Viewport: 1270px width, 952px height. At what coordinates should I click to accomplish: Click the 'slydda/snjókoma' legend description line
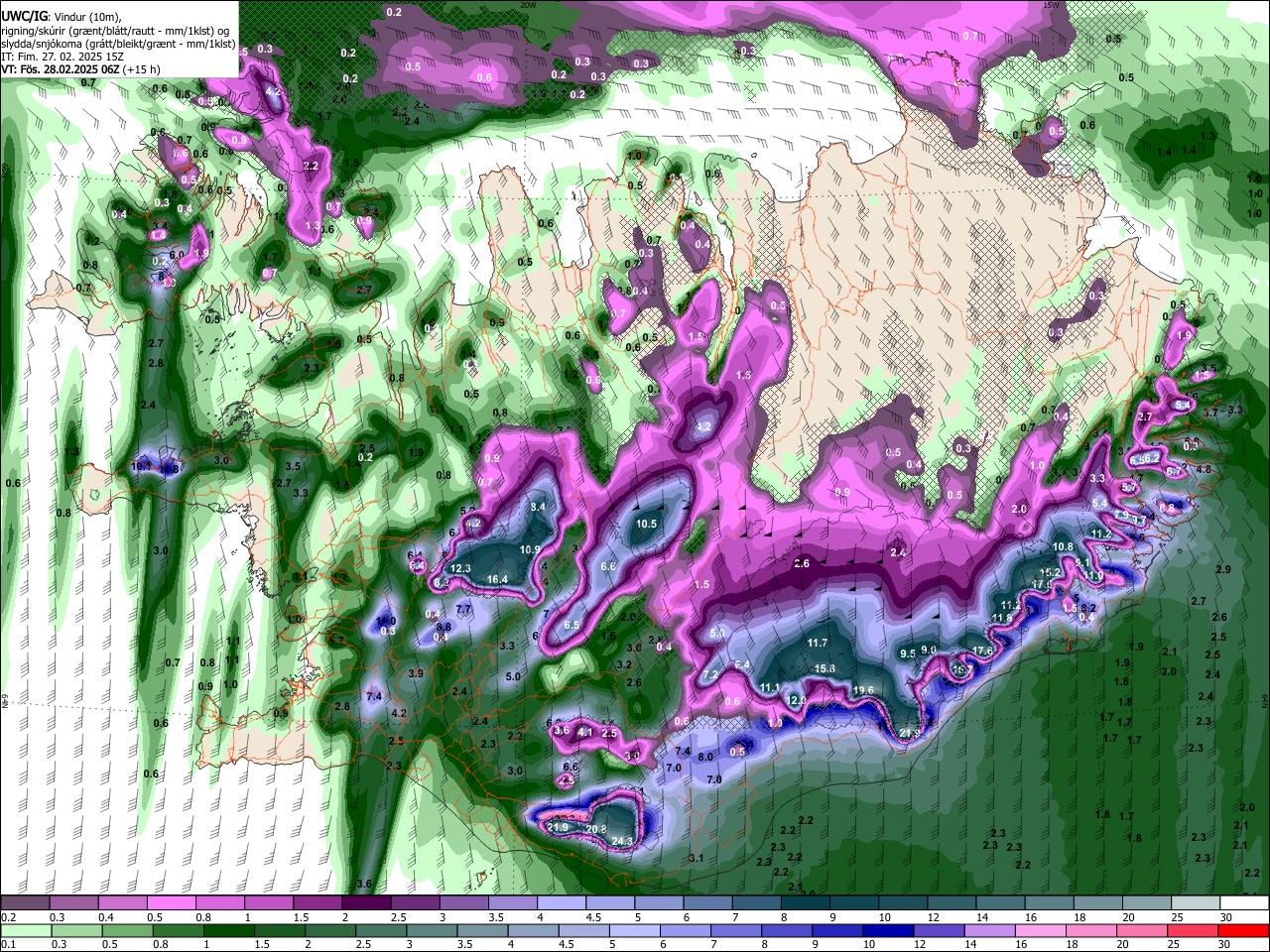118,44
